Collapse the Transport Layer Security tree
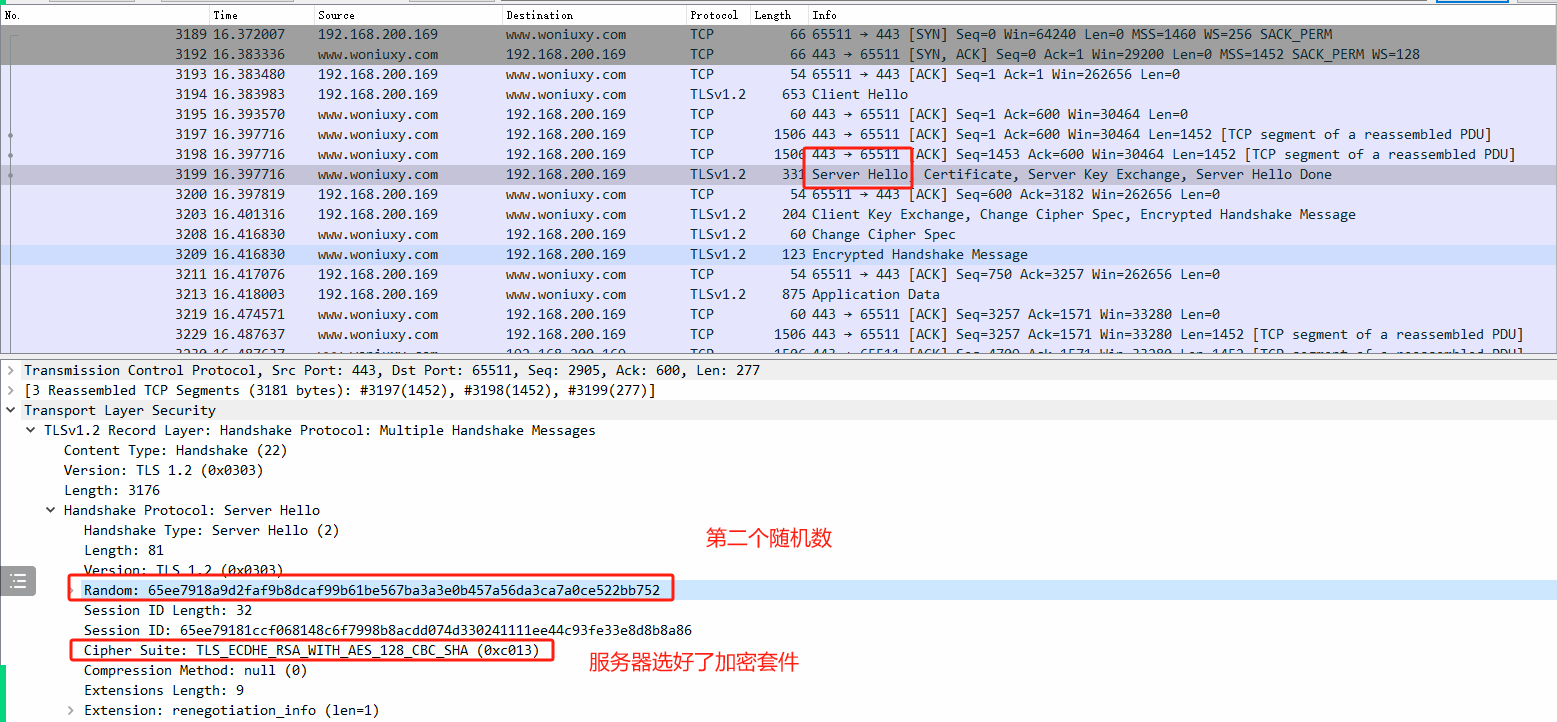Viewport: 1557px width, 722px height. 11,410
